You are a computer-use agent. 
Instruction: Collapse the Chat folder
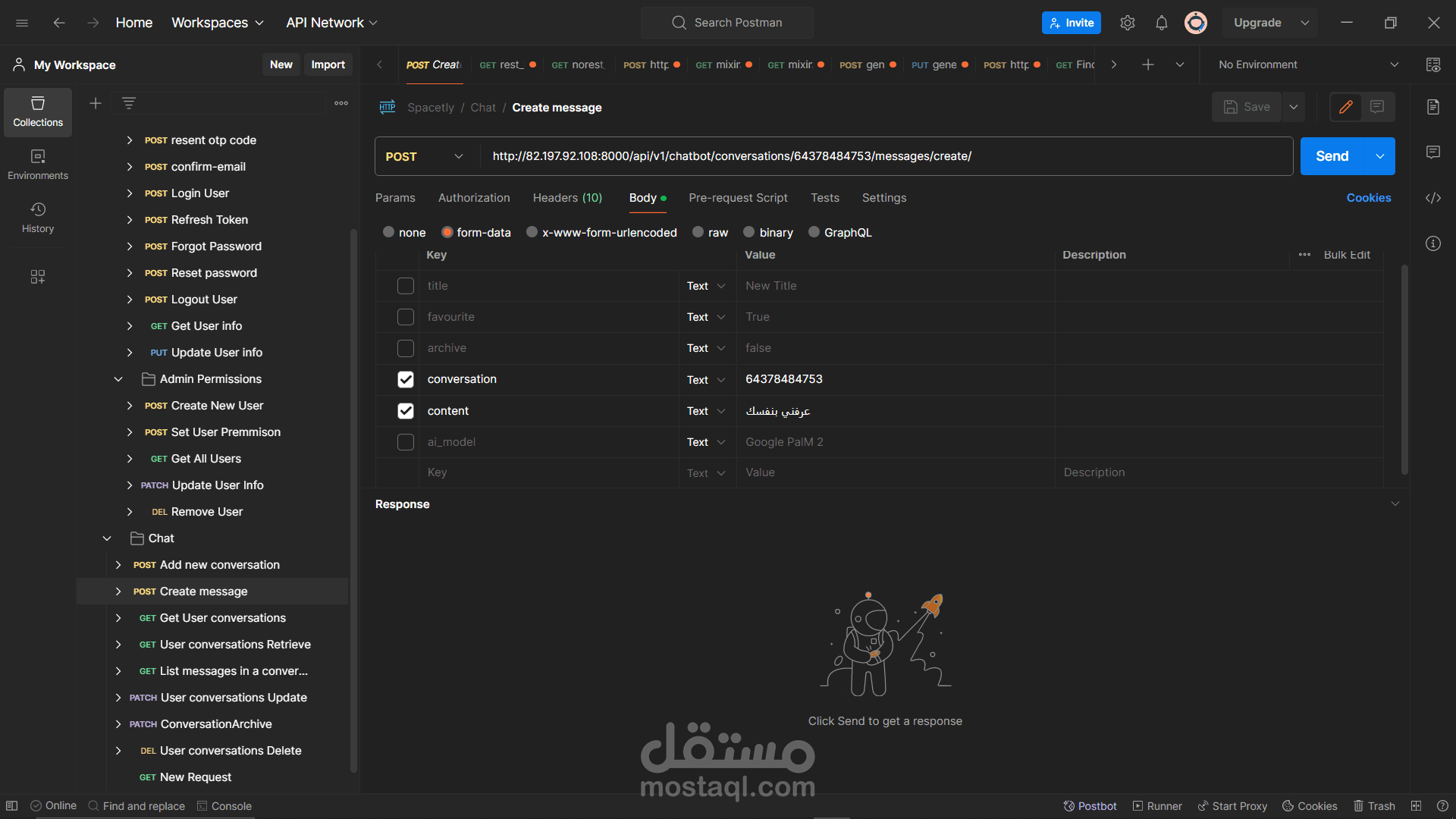point(107,538)
